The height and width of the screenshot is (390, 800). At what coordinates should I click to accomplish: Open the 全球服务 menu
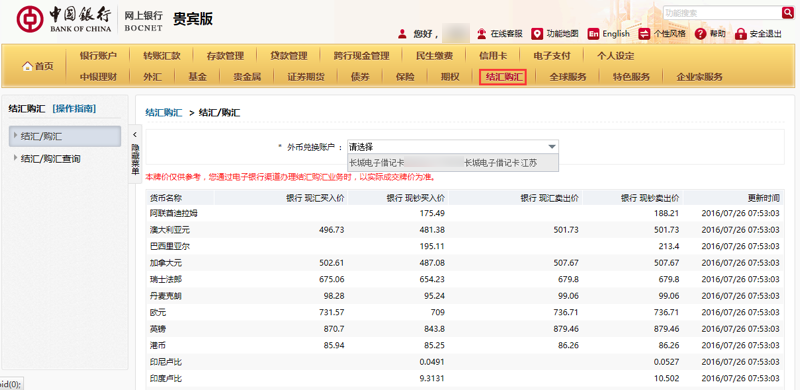point(567,77)
